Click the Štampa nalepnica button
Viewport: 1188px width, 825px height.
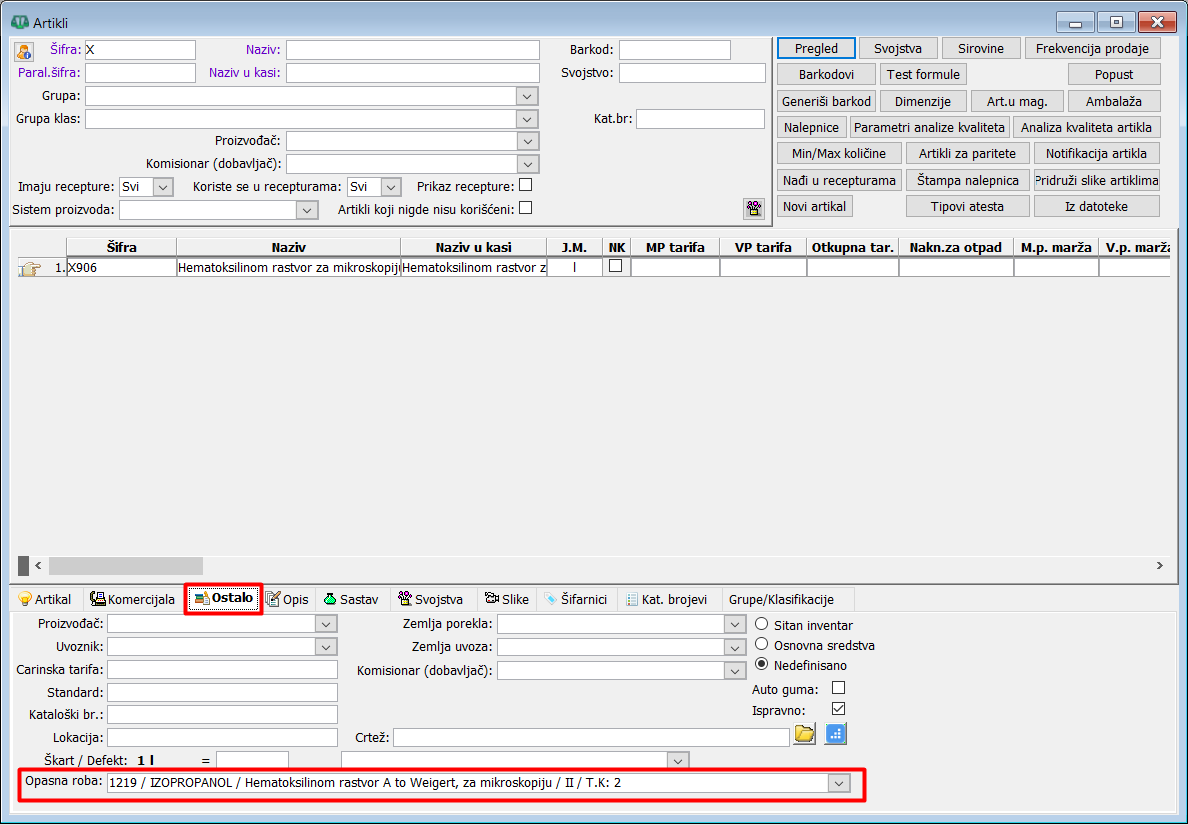(x=968, y=180)
